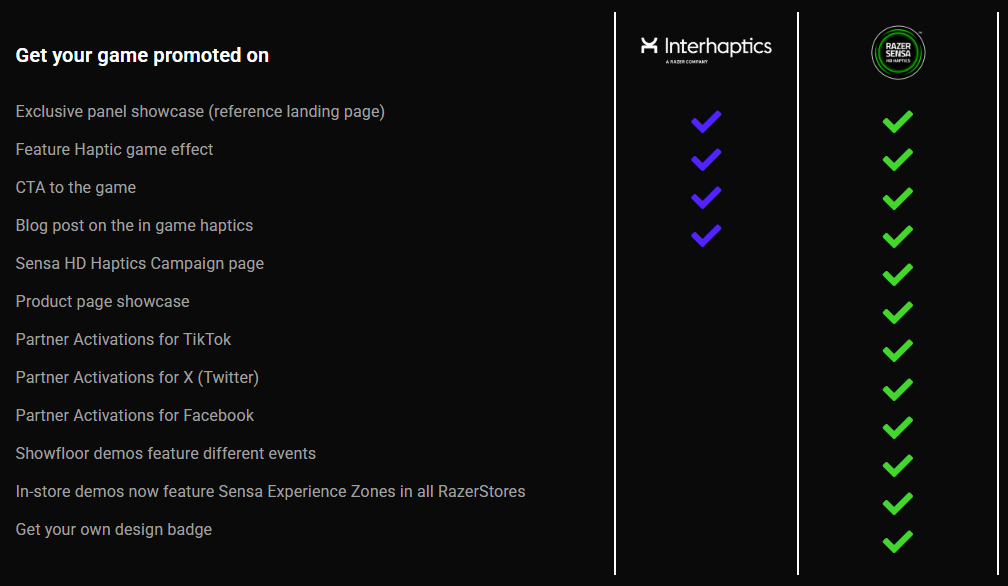Click the green checkmark for design badge row
This screenshot has width=1008, height=586.
[x=898, y=541]
